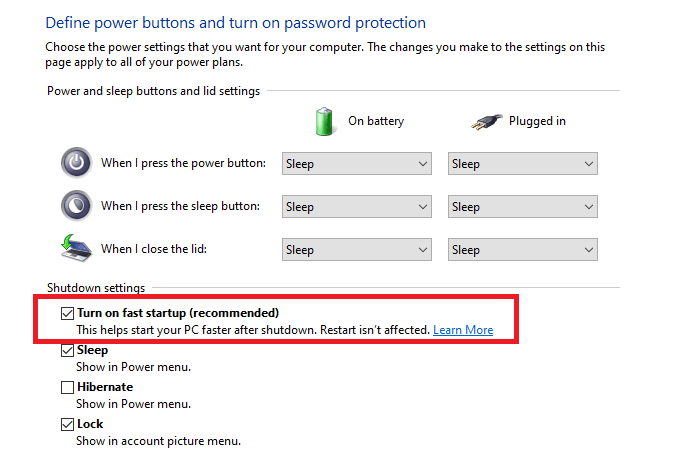
Task: Uncheck the Sleep power menu checkbox
Action: coord(67,350)
